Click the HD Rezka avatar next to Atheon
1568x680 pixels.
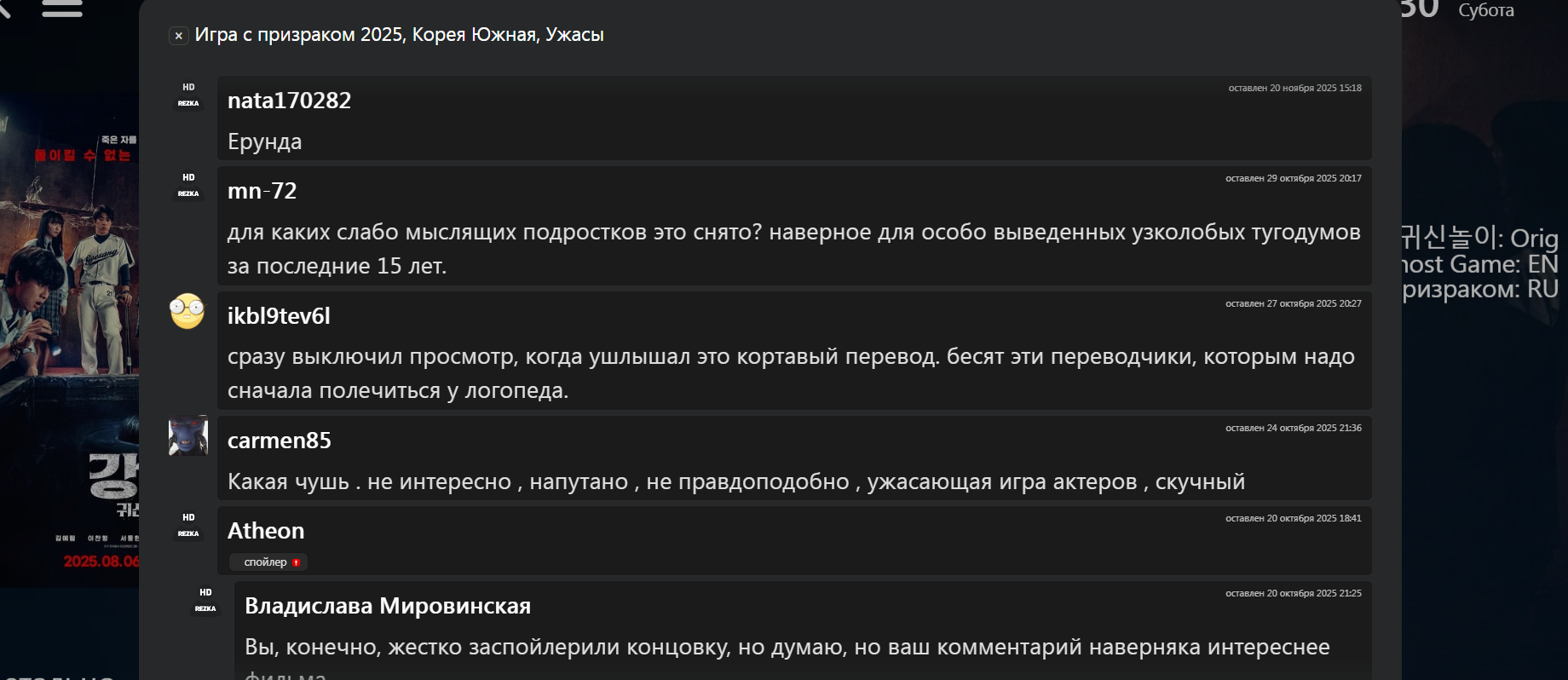[188, 526]
